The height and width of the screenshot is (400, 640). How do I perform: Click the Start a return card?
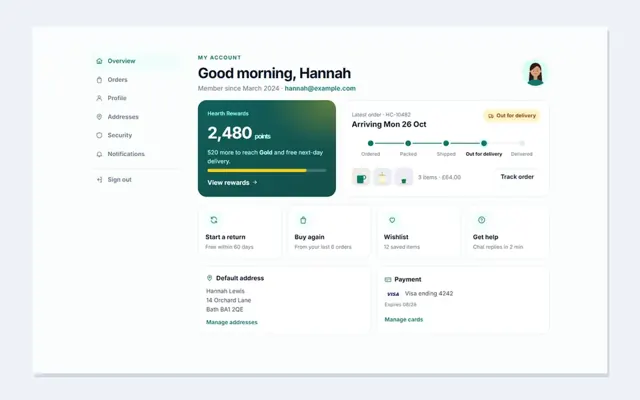point(240,232)
